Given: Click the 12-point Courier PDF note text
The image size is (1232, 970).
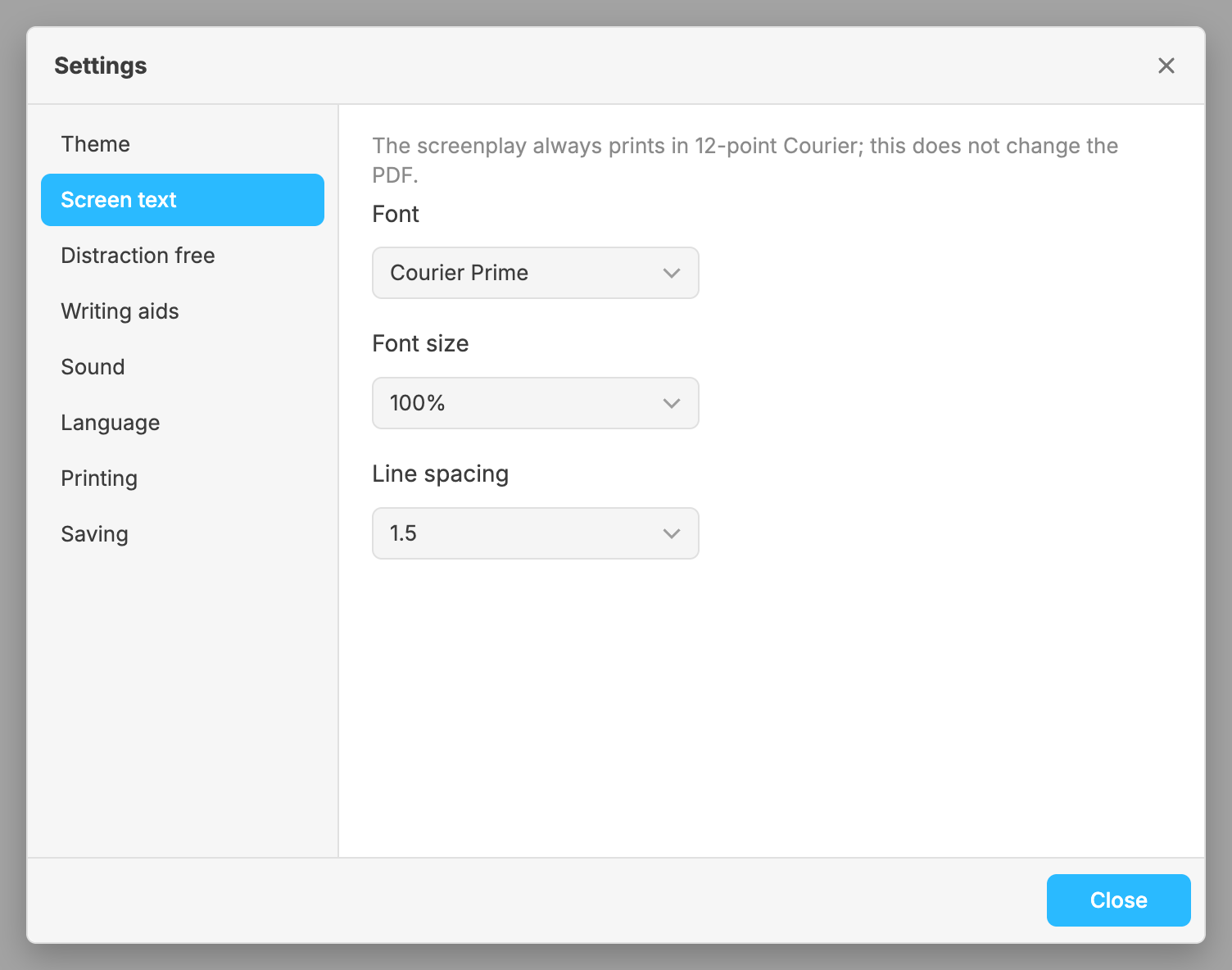Looking at the screenshot, I should 745,160.
